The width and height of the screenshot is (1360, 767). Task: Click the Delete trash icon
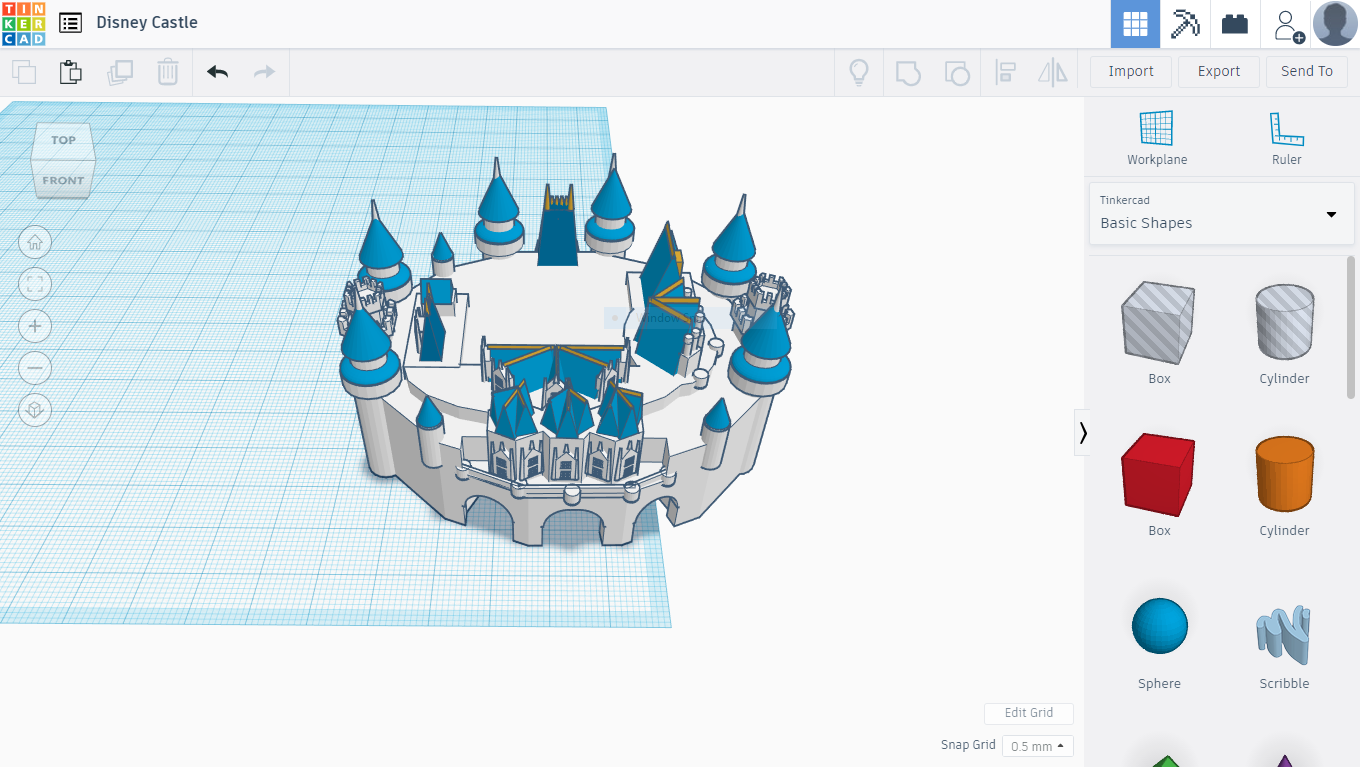168,72
